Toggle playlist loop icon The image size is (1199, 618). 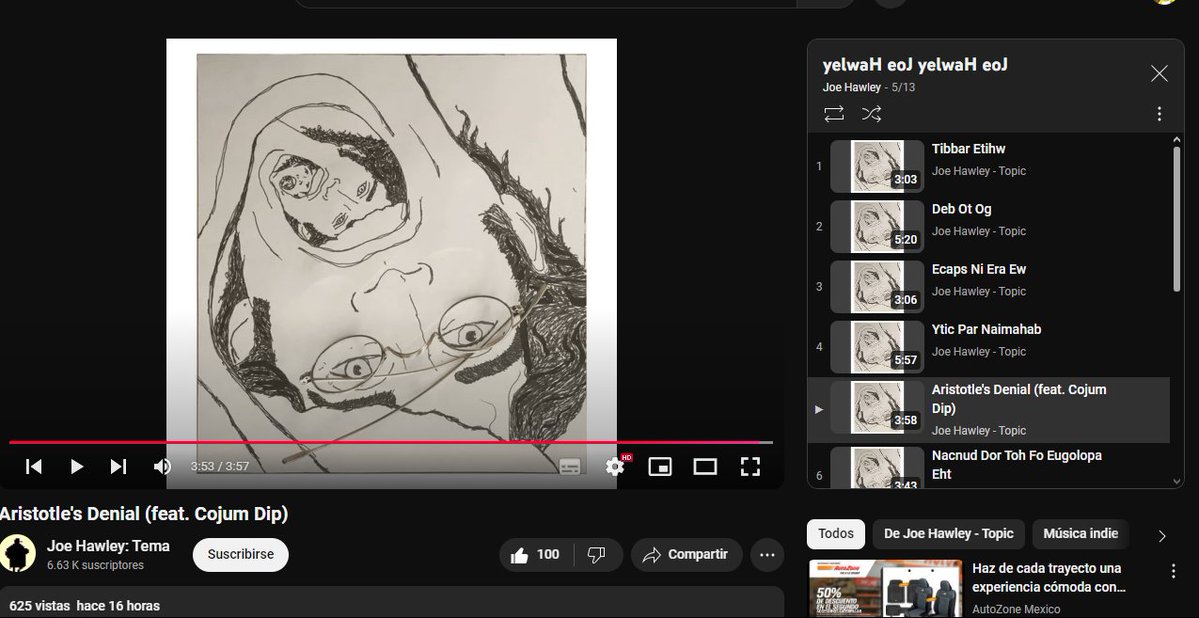tap(833, 114)
